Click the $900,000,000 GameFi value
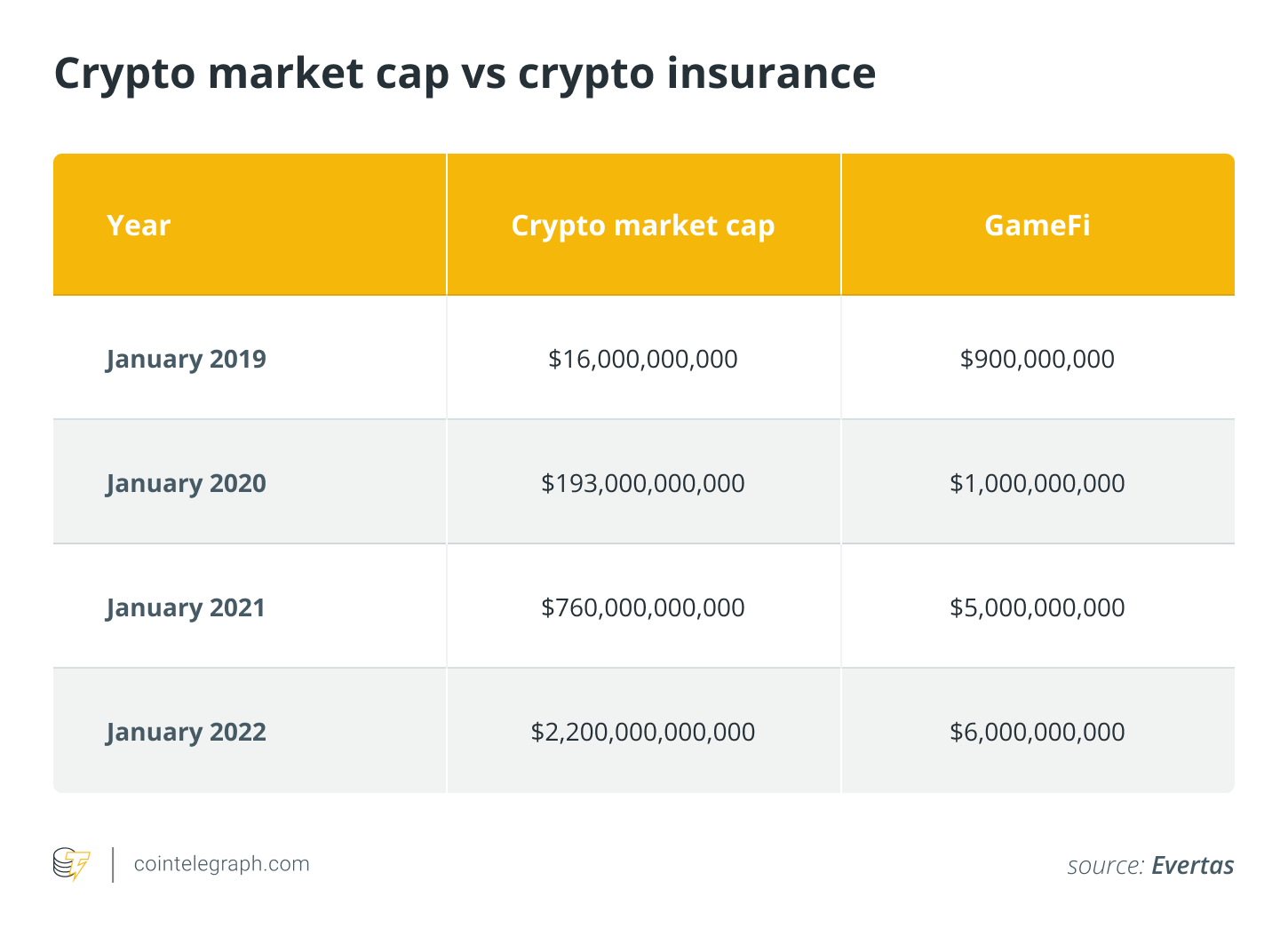Screen dimensions: 1288x936 pyautogui.click(x=1037, y=359)
